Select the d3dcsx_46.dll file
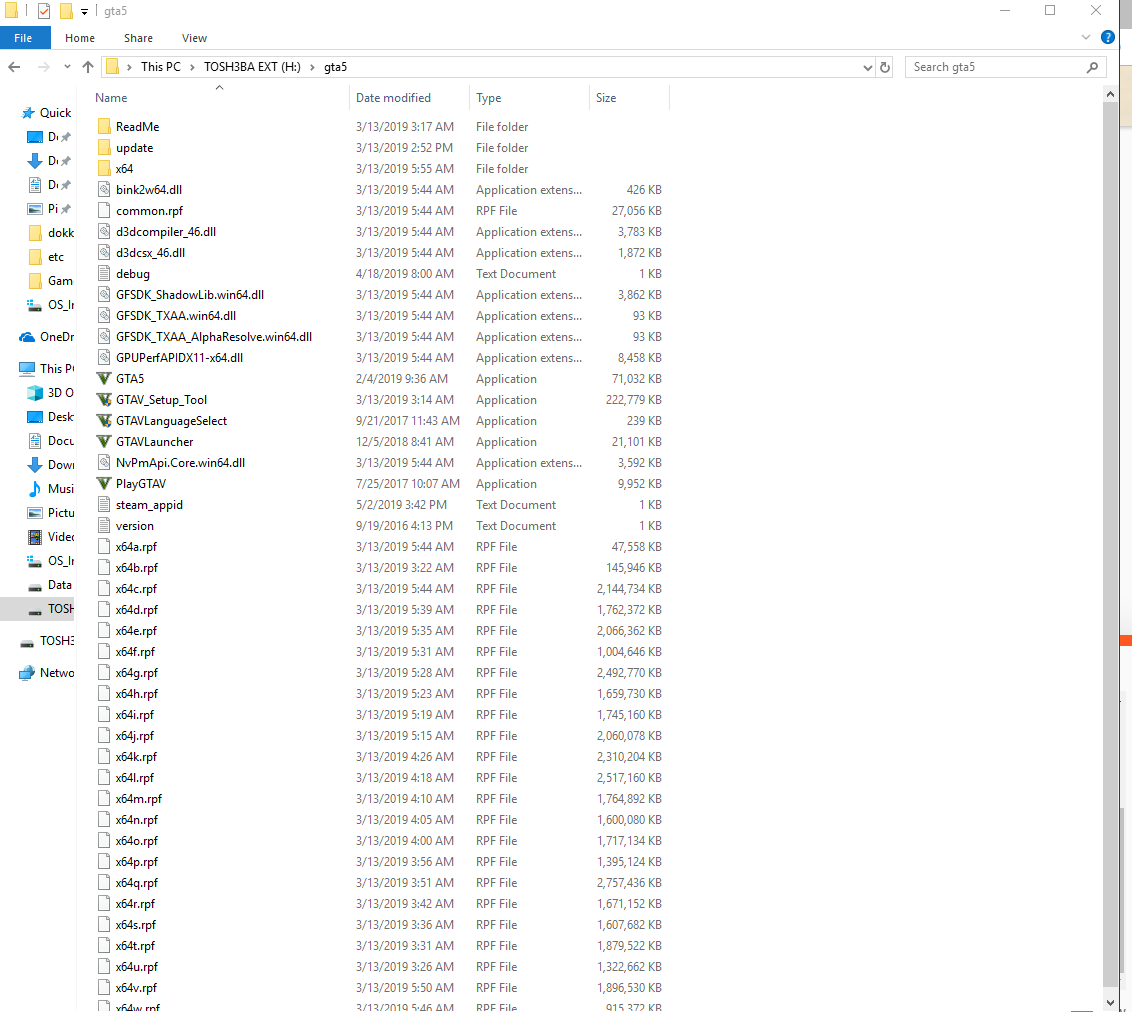 [151, 253]
